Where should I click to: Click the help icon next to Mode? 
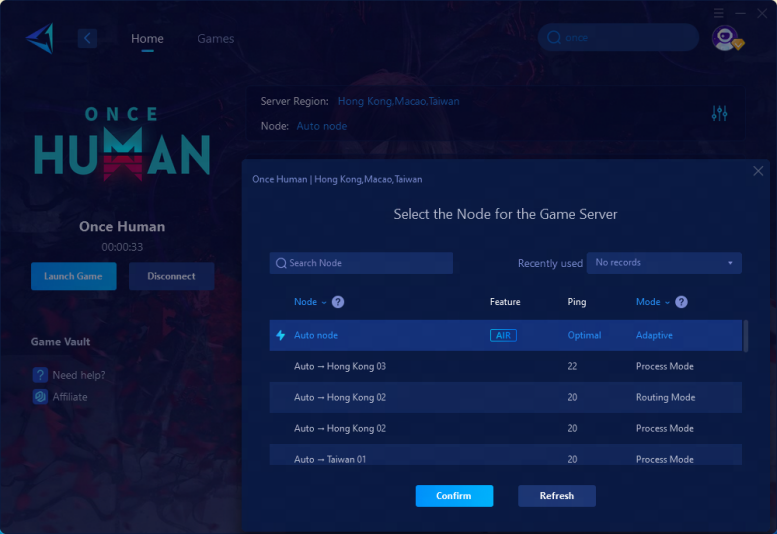tap(681, 302)
